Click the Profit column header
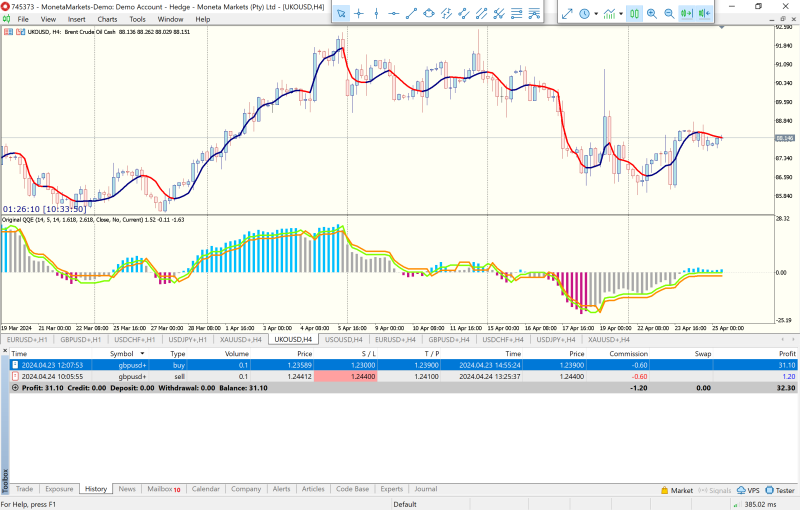800x510 pixels. coord(787,354)
